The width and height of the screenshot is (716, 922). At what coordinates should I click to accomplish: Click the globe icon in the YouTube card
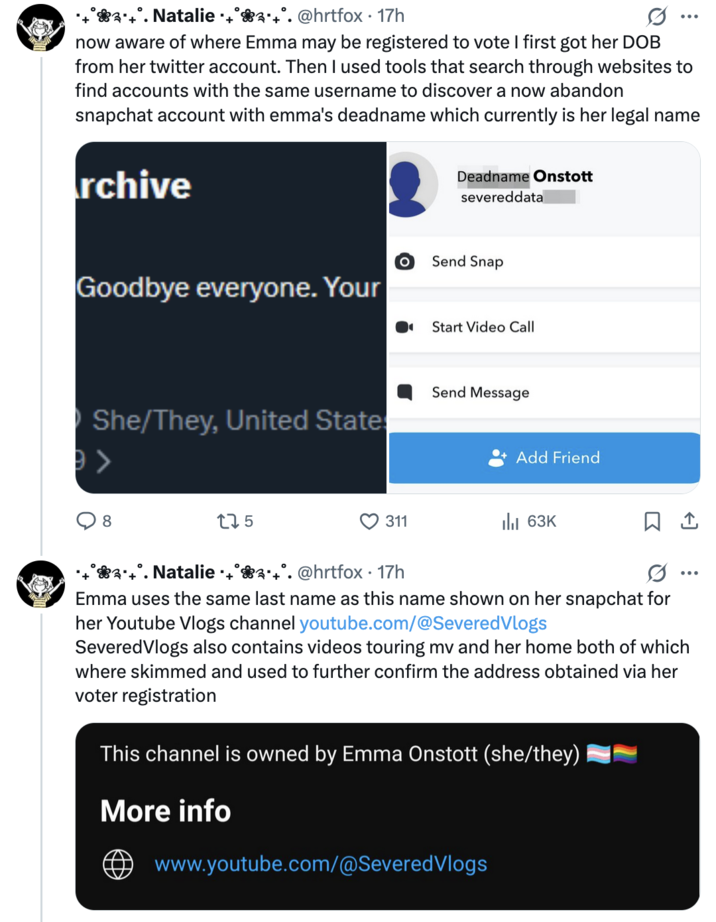[x=118, y=864]
